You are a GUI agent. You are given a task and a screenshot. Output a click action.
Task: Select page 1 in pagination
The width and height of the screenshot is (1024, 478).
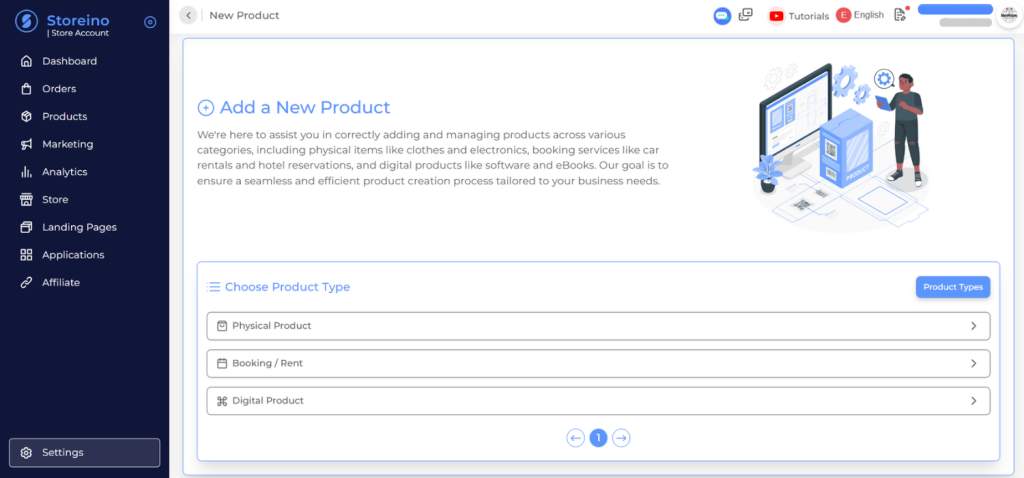(x=598, y=438)
